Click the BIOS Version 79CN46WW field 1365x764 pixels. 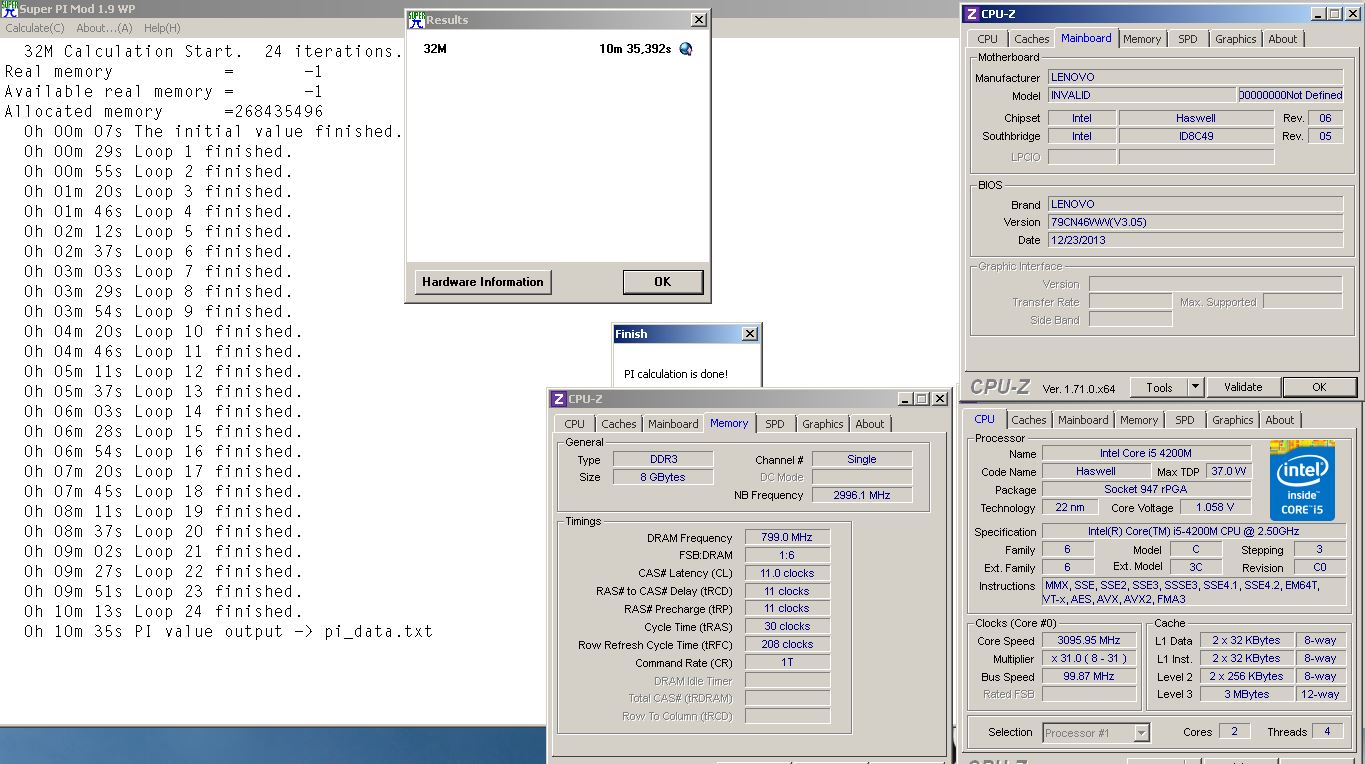pyautogui.click(x=1195, y=222)
